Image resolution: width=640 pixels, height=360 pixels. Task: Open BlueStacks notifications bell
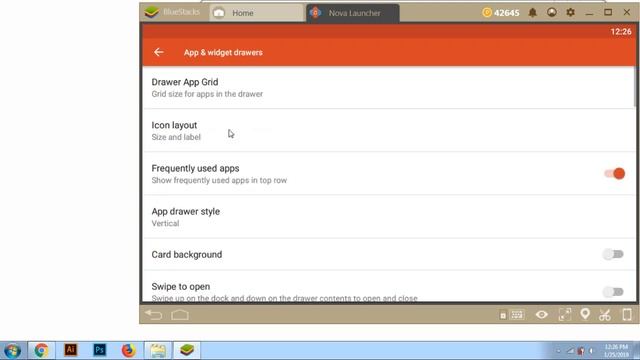pos(533,13)
